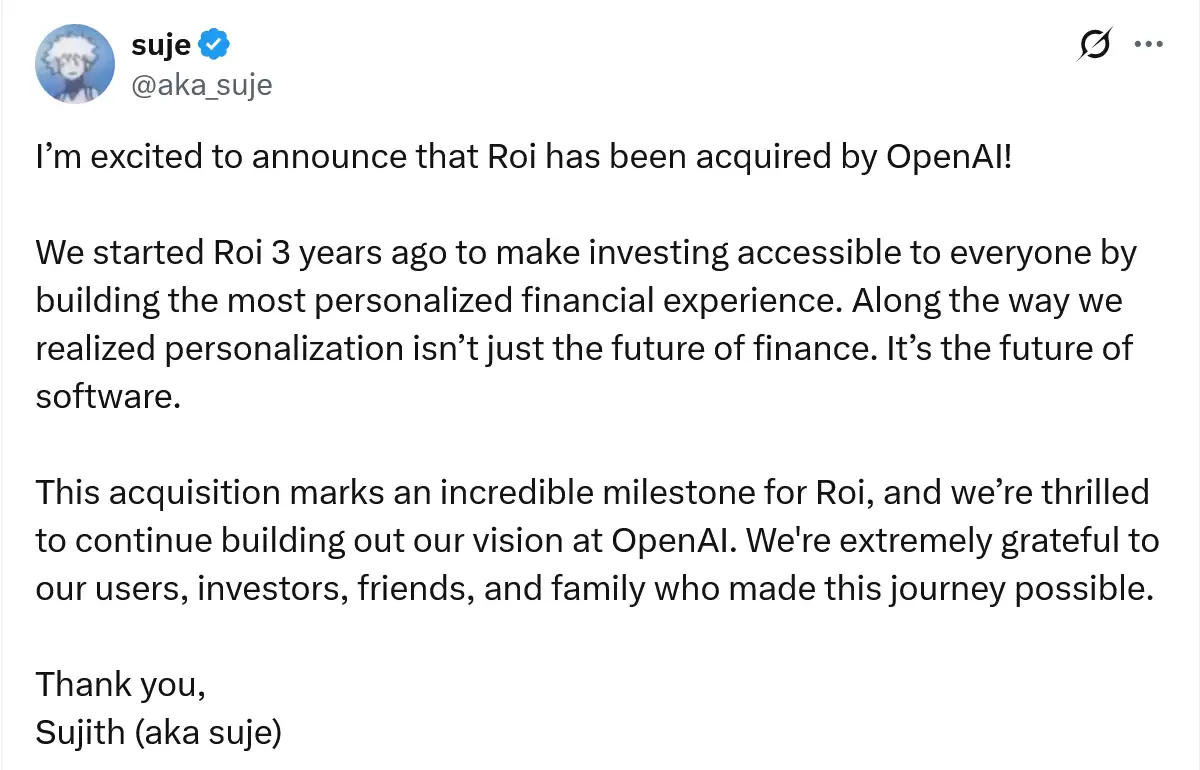Click the first dot of the ellipsis menu

(x=1139, y=44)
